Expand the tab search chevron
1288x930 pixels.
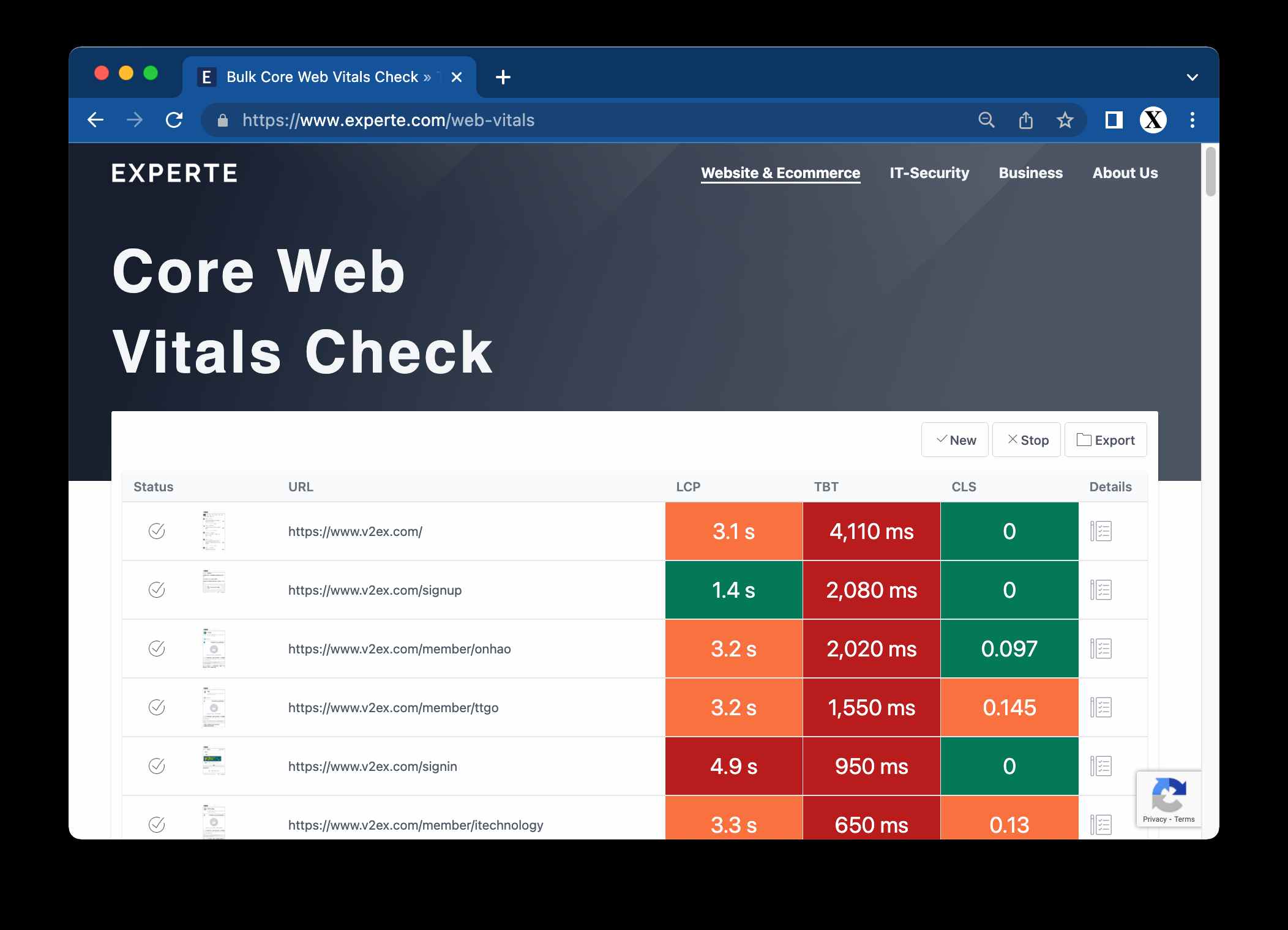point(1192,77)
